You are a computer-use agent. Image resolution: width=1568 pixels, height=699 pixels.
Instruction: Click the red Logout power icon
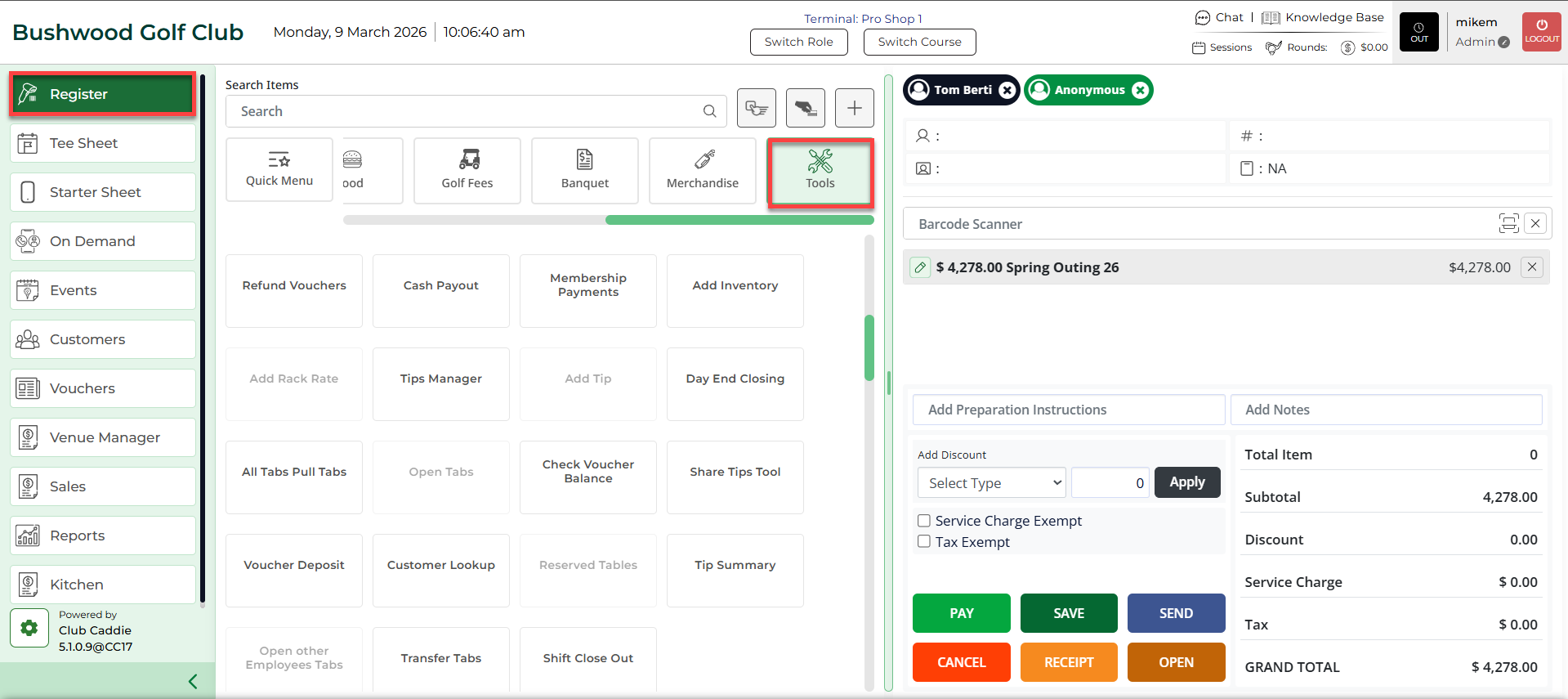1541,32
